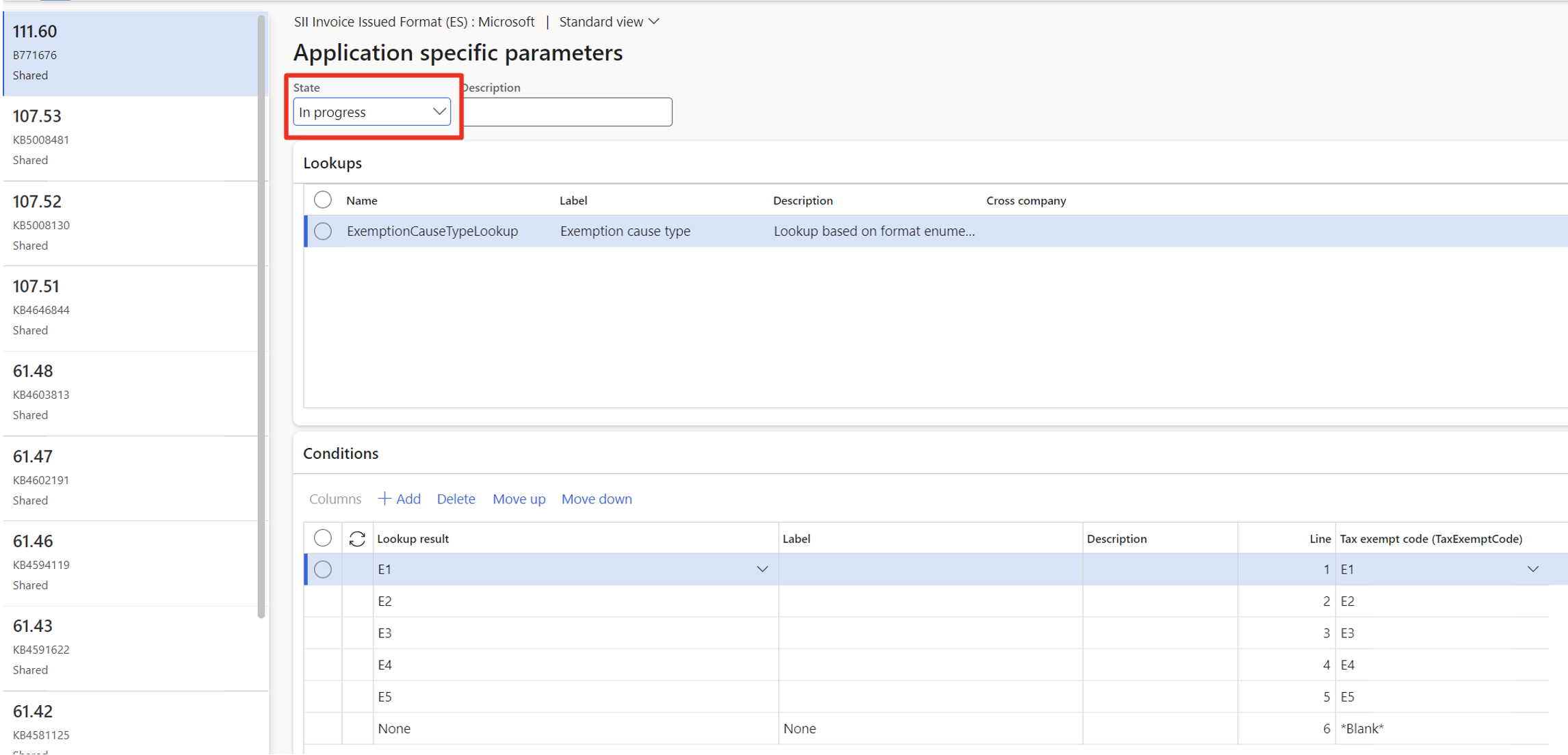
Task: Select the ExemptionCauseTypeLookup row radio
Action: click(323, 231)
